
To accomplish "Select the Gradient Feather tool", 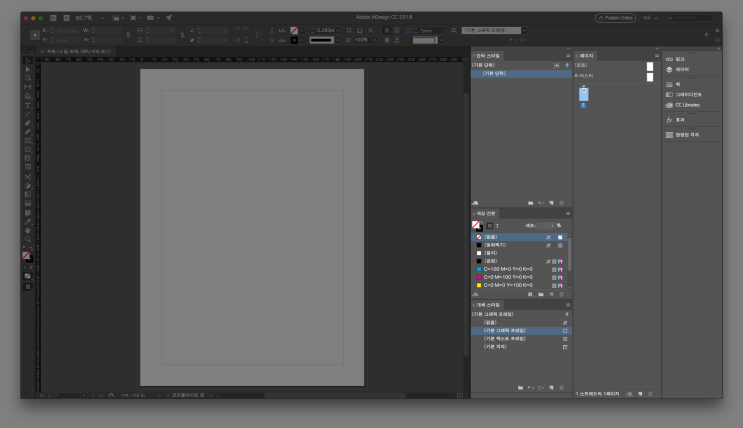I will [28, 203].
